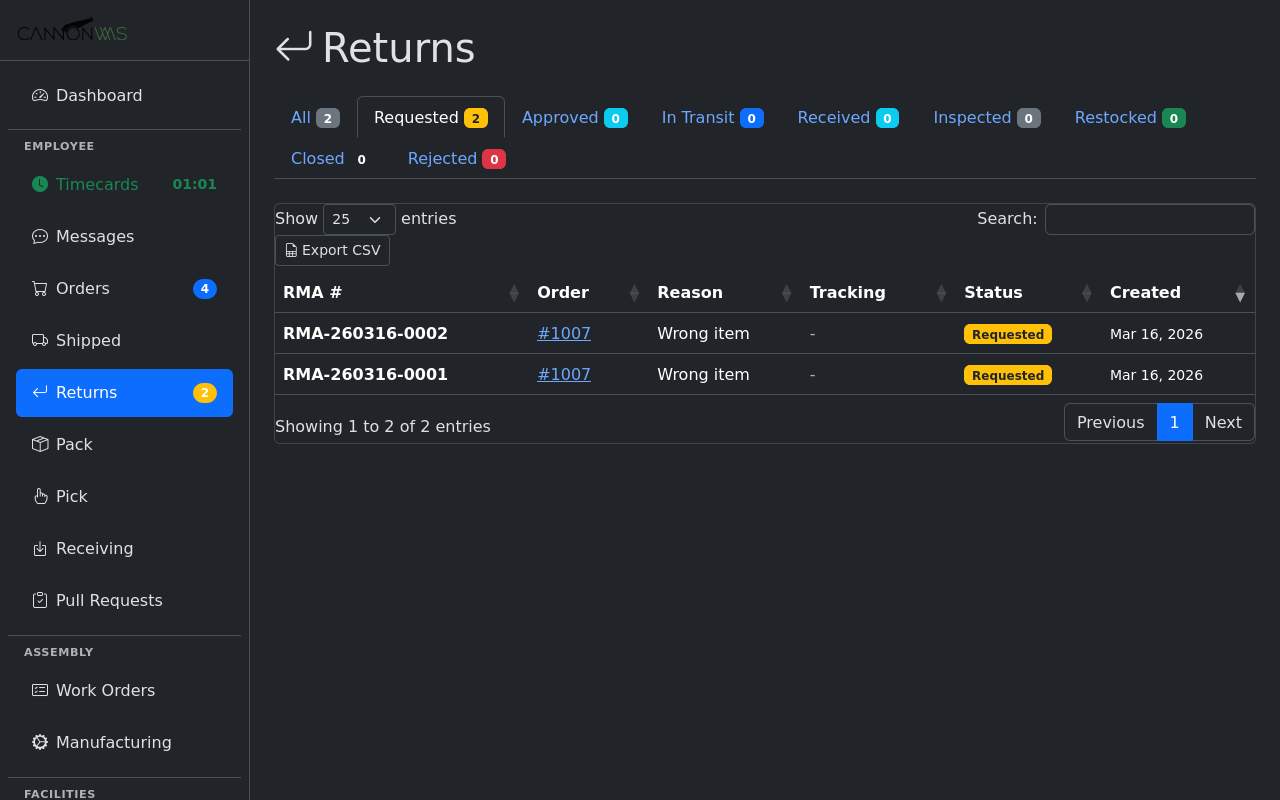This screenshot has width=1280, height=800.
Task: Select the Timecards clock icon
Action: 39,184
